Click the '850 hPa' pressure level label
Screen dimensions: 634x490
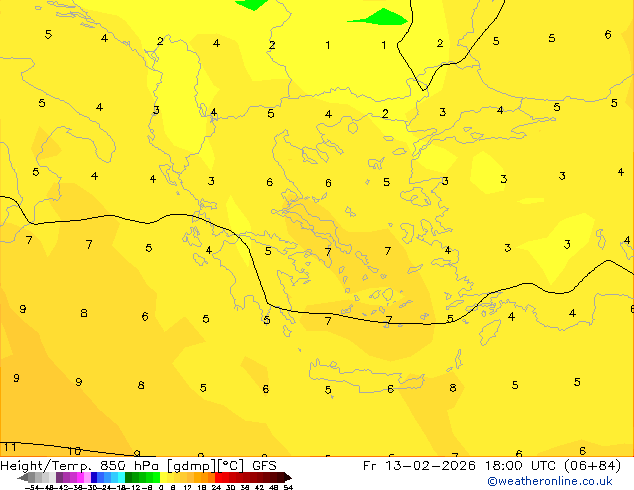point(129,466)
